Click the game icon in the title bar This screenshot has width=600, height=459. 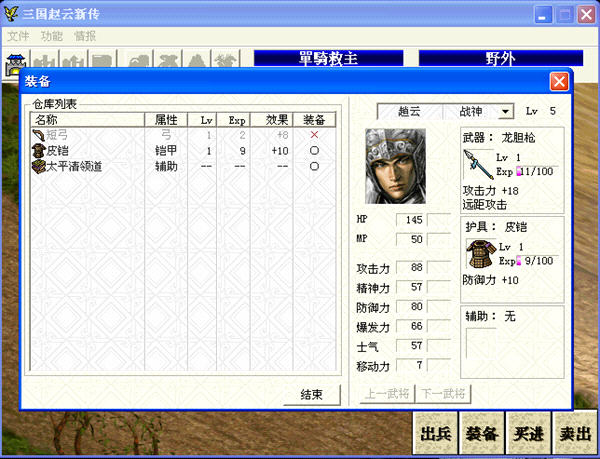pyautogui.click(x=10, y=14)
